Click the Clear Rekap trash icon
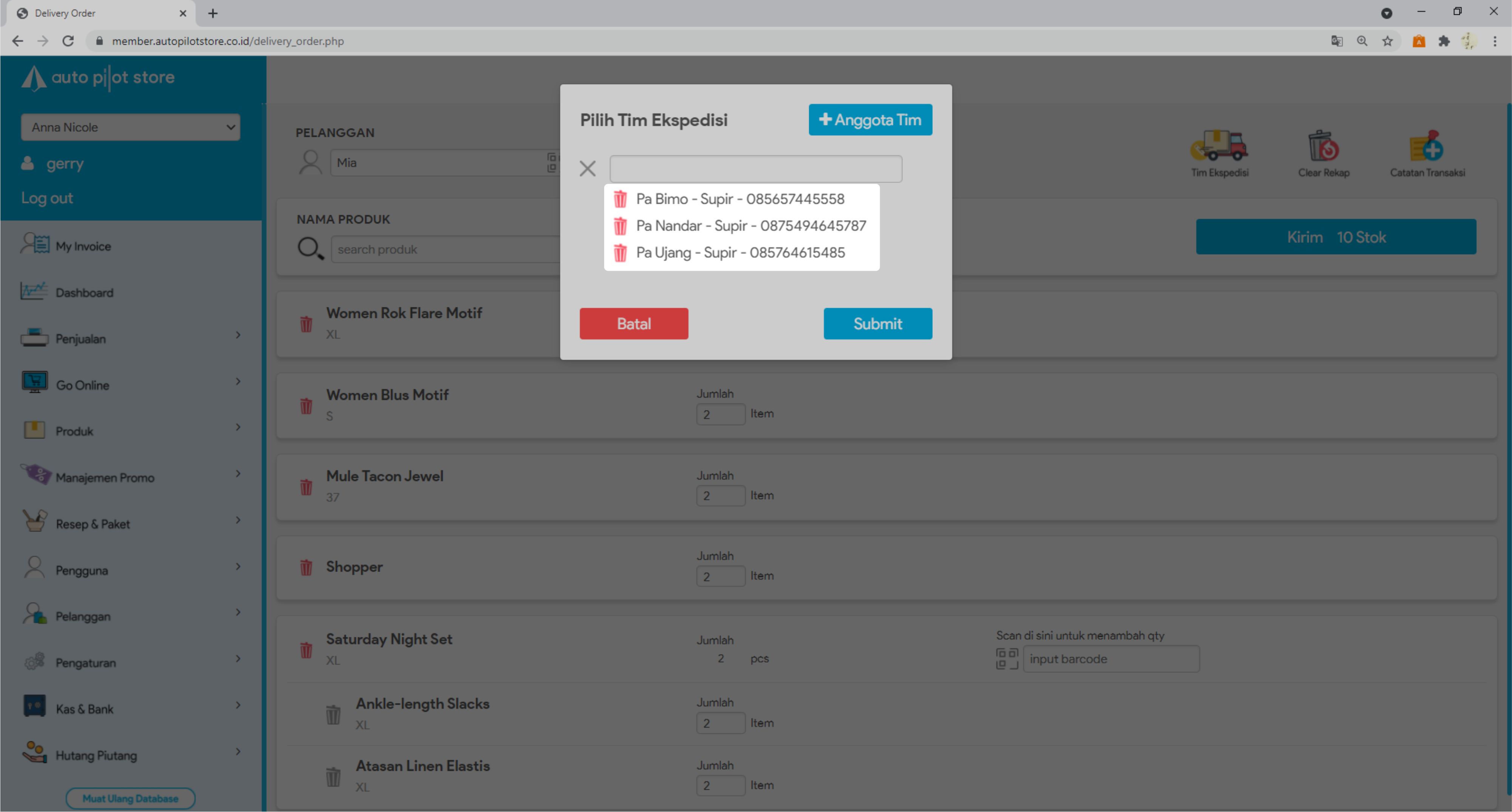 click(x=1323, y=147)
